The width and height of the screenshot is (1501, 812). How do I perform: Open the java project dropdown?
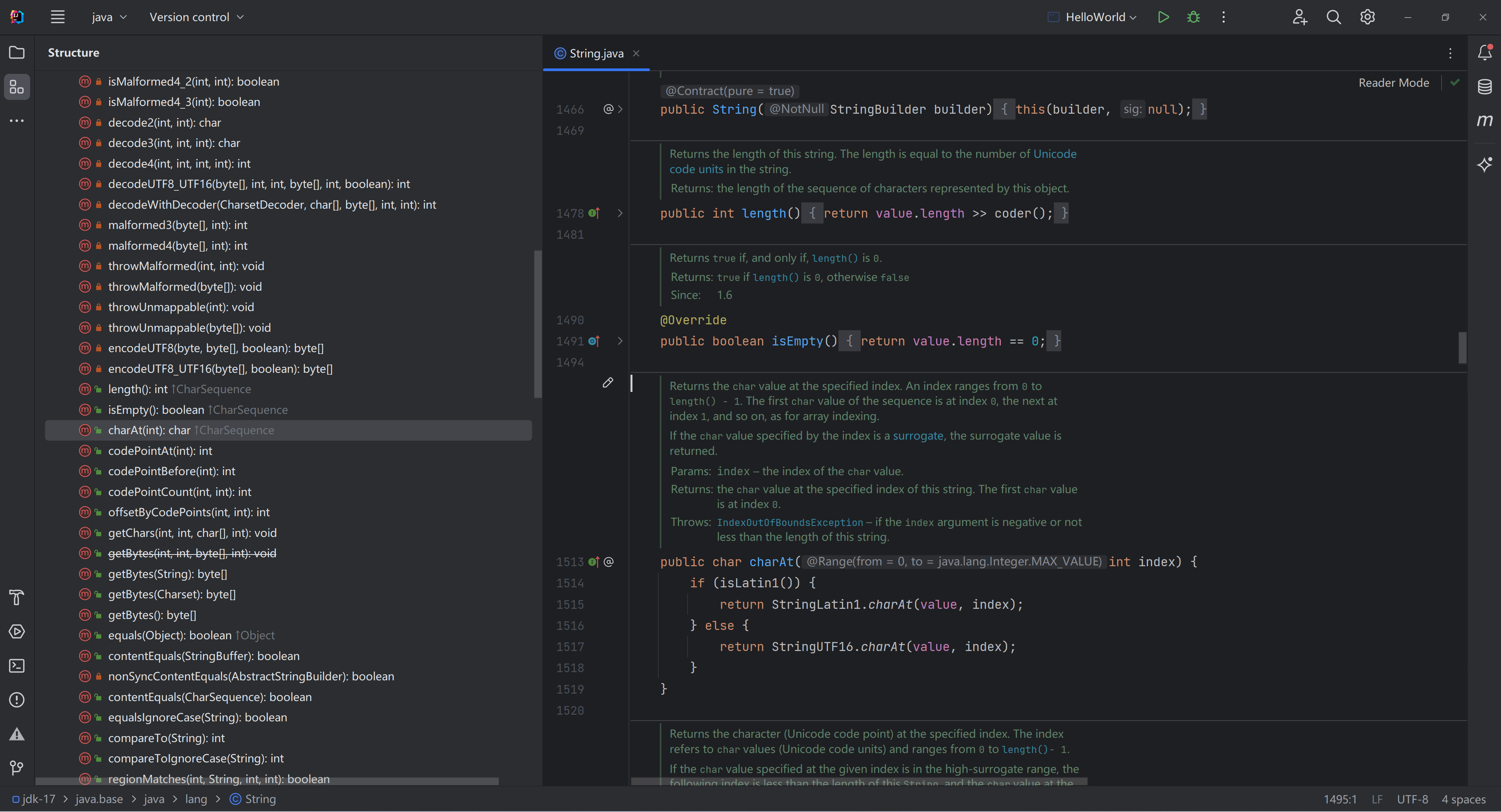pyautogui.click(x=109, y=17)
